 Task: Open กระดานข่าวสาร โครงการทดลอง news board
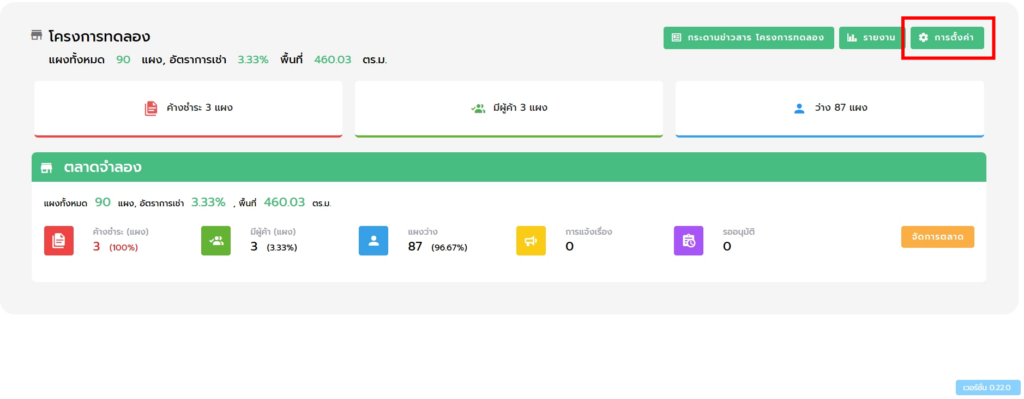tap(749, 38)
